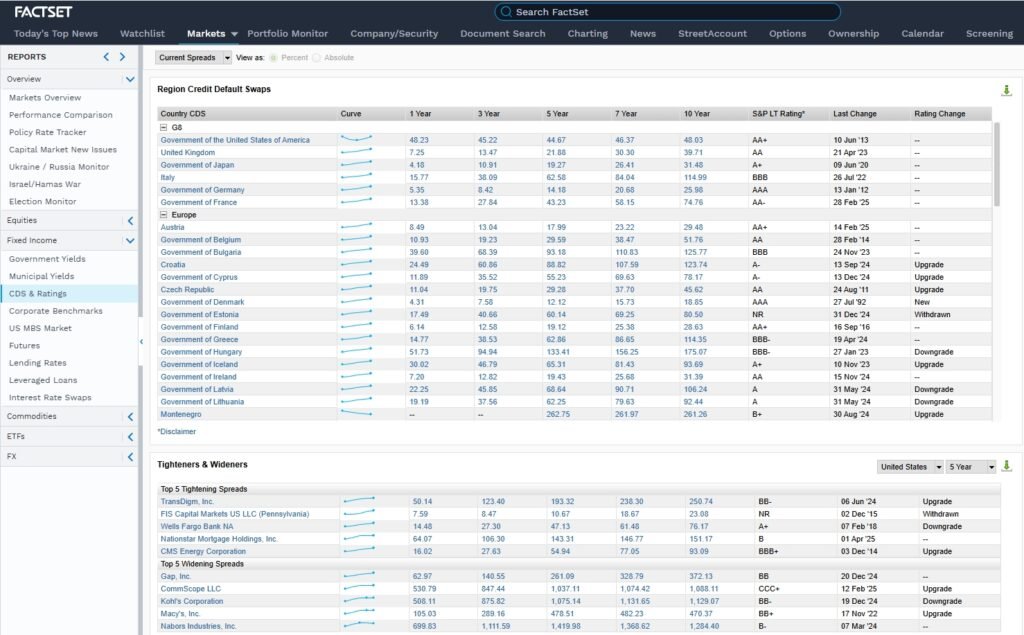Click the search magnifier icon
This screenshot has width=1024, height=635.
tap(505, 12)
